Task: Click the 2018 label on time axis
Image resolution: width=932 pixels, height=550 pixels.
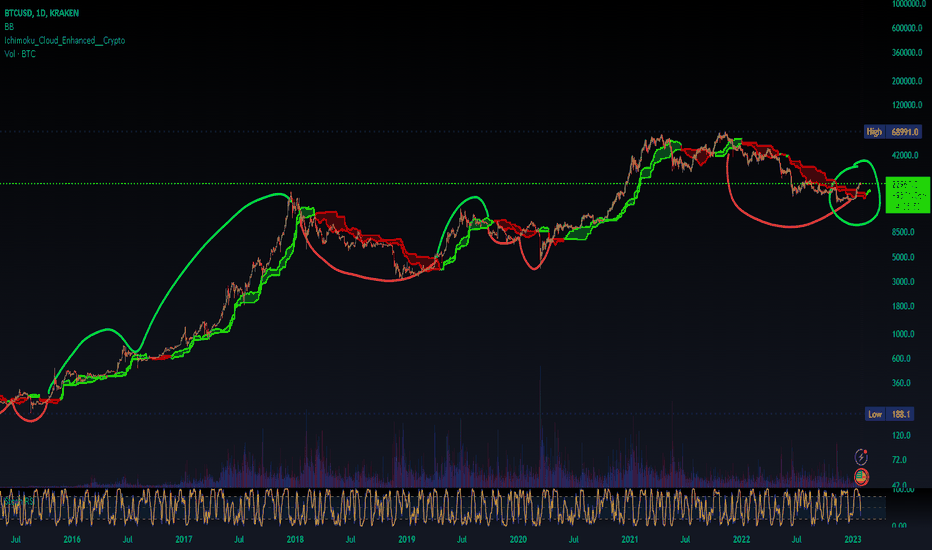Action: tap(295, 540)
